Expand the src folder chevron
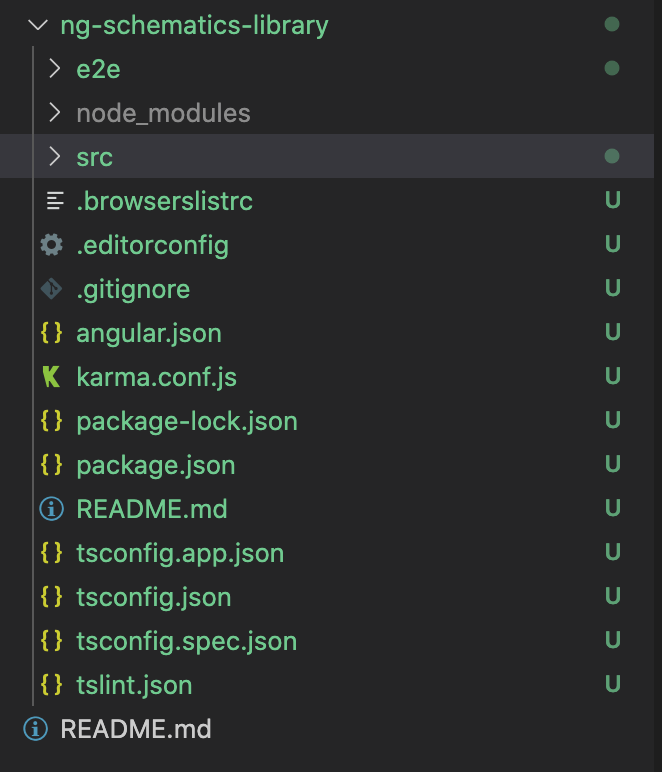 tap(55, 157)
